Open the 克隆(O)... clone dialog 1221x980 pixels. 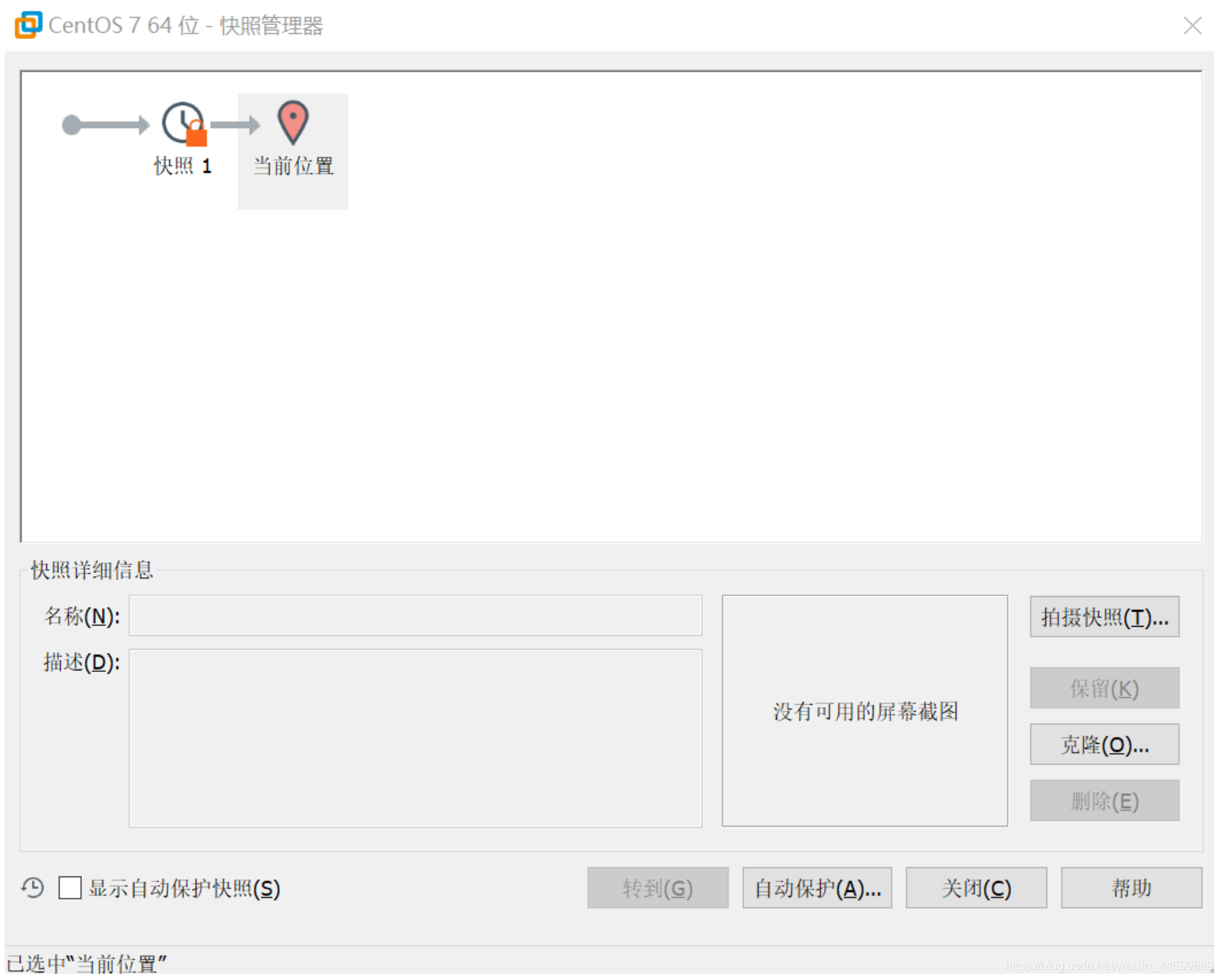(1104, 744)
